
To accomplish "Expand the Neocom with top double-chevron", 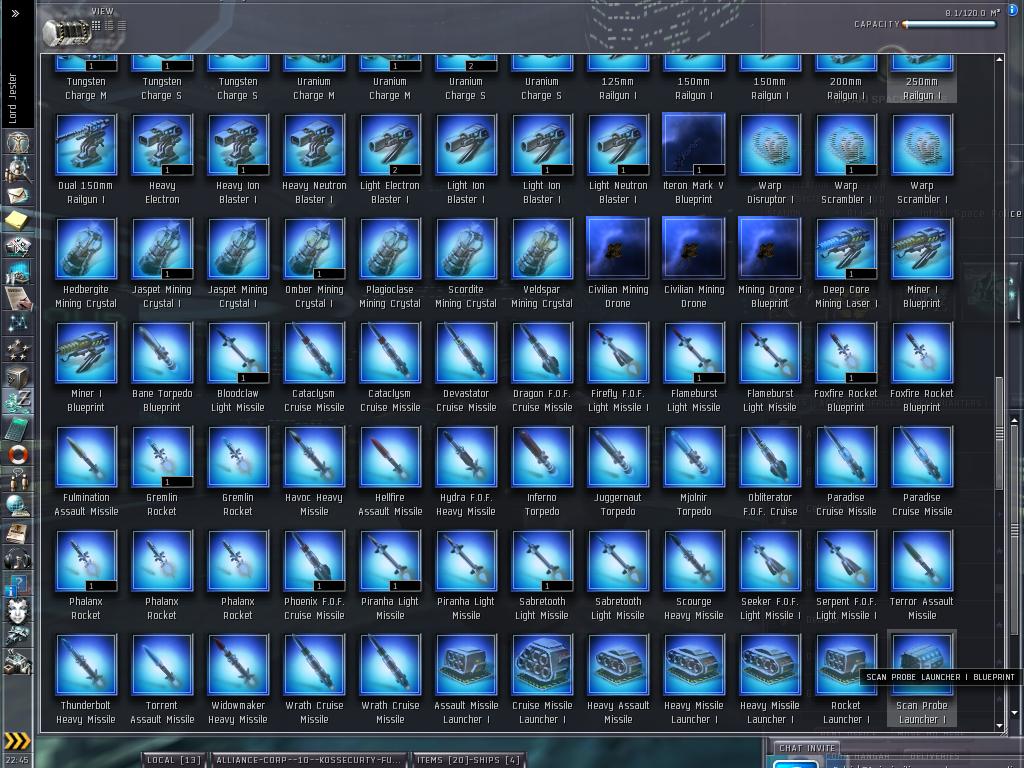I will (x=16, y=13).
